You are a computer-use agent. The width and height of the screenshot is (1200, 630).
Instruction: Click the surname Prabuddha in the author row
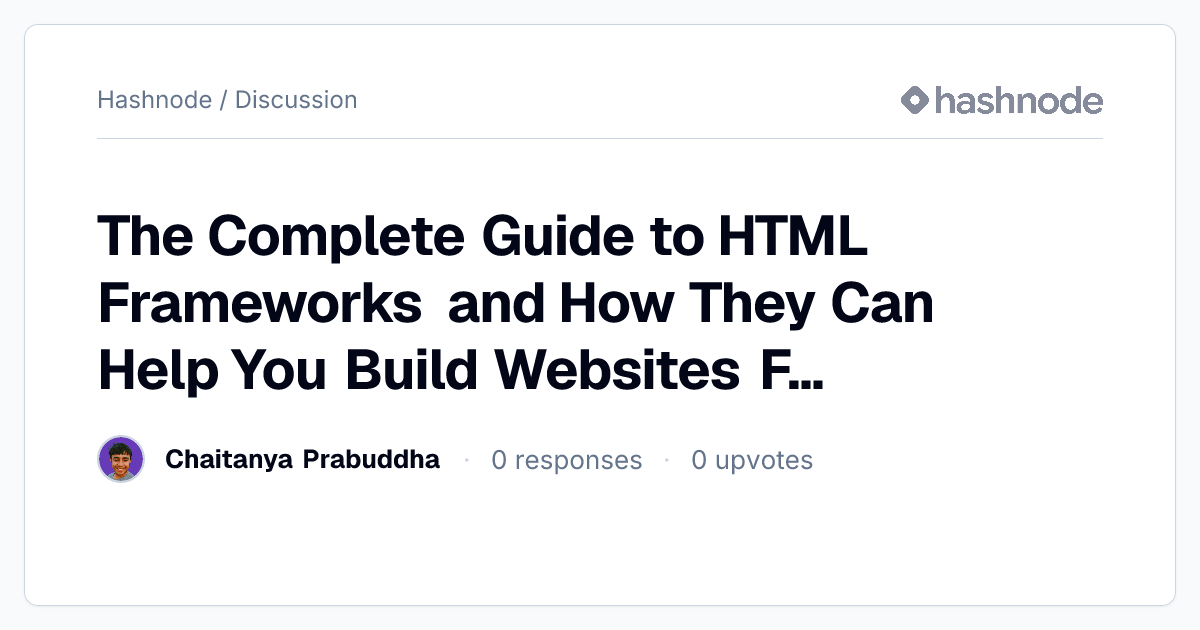click(x=371, y=459)
